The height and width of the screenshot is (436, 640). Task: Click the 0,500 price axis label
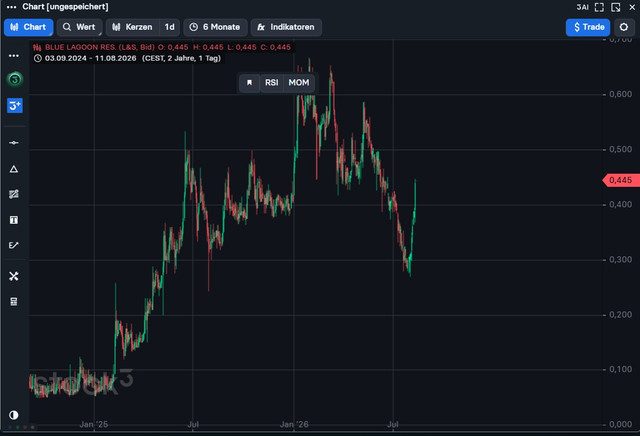pos(620,149)
